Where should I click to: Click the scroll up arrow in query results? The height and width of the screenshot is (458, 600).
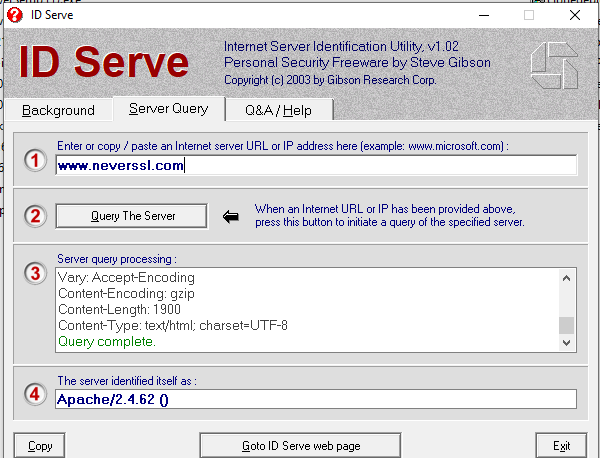[x=567, y=278]
